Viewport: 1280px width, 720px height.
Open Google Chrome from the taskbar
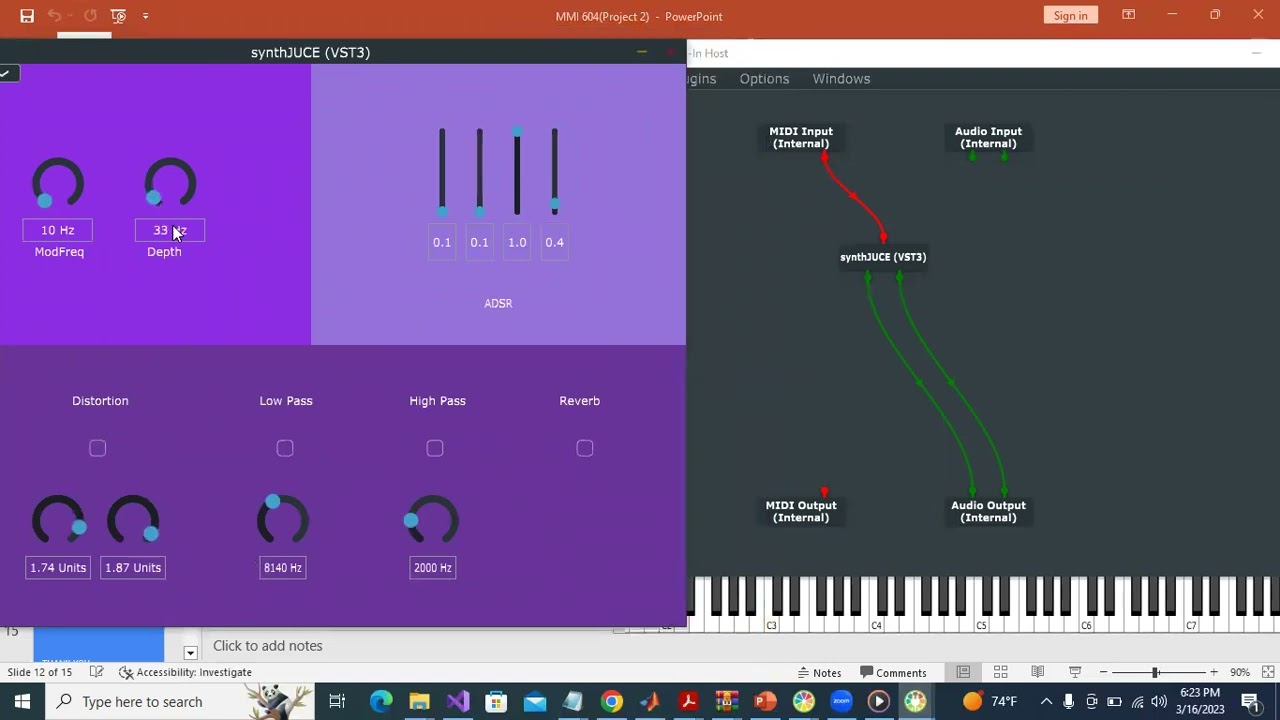click(611, 702)
